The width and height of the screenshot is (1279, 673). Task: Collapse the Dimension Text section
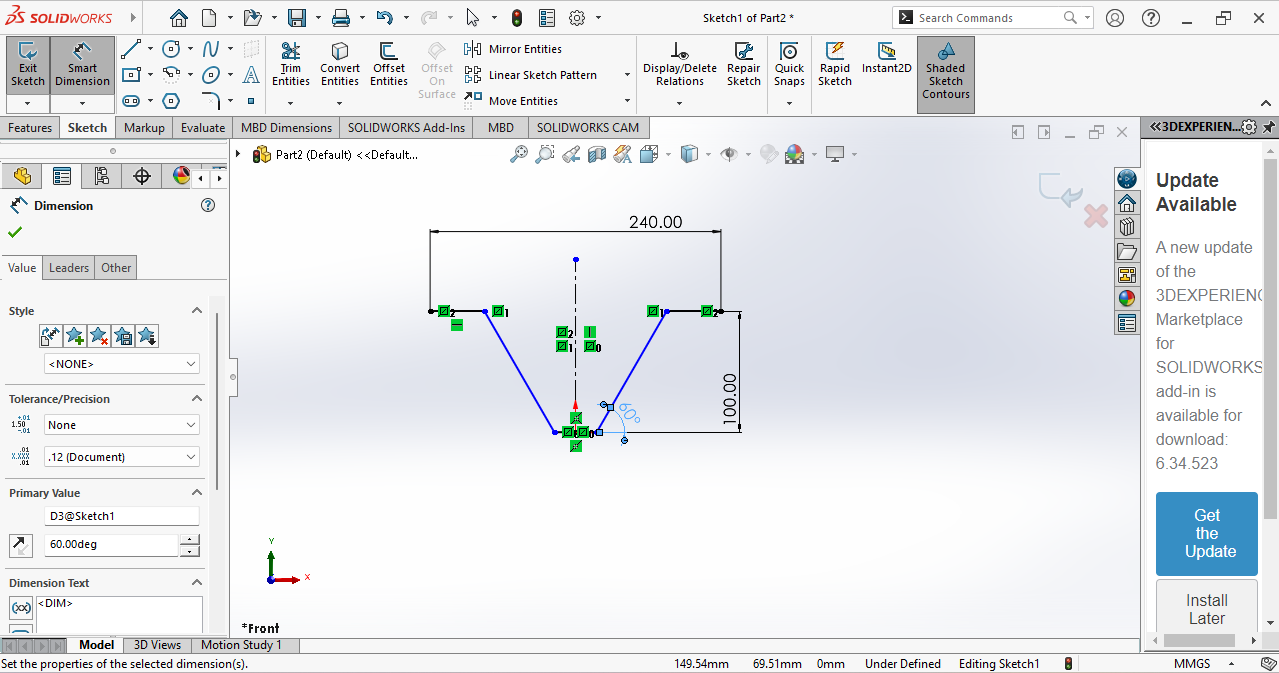(197, 583)
